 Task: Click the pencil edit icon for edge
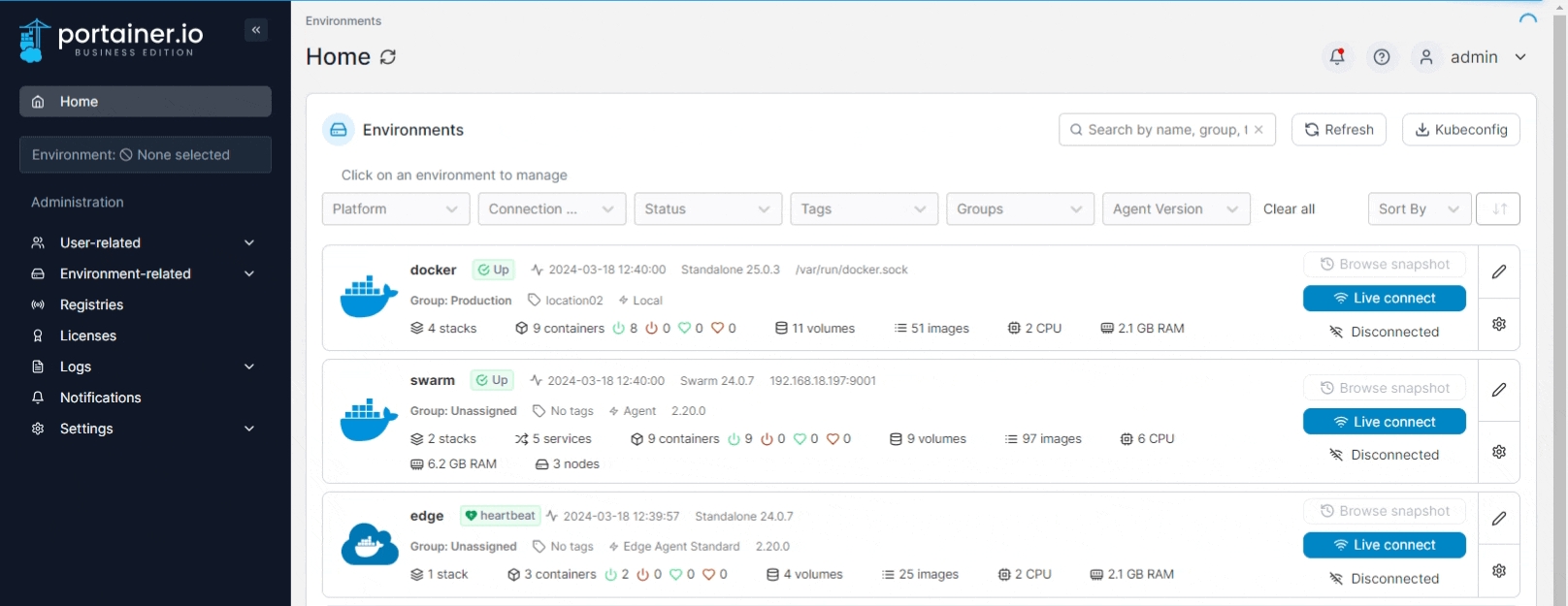(x=1499, y=519)
